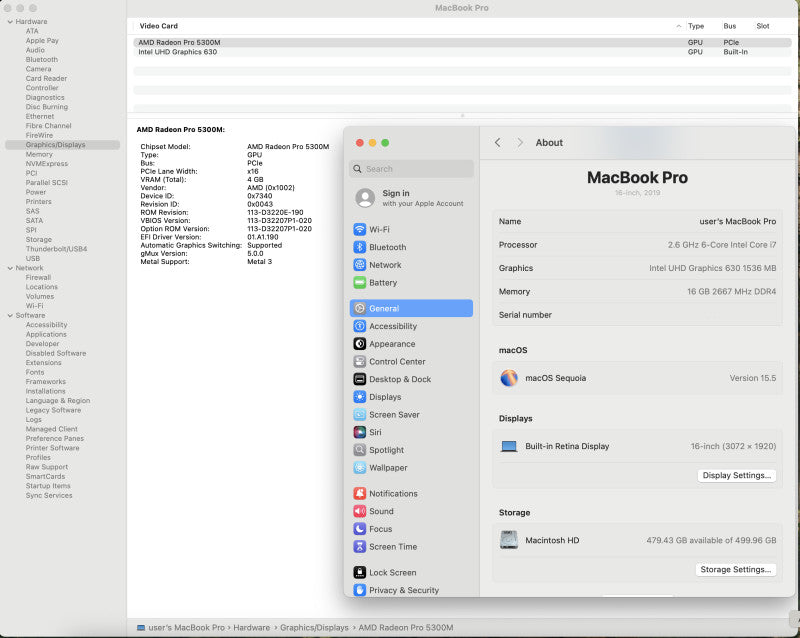Open Wi-Fi settings icon in System Settings
Image resolution: width=800 pixels, height=638 pixels.
pyautogui.click(x=360, y=229)
